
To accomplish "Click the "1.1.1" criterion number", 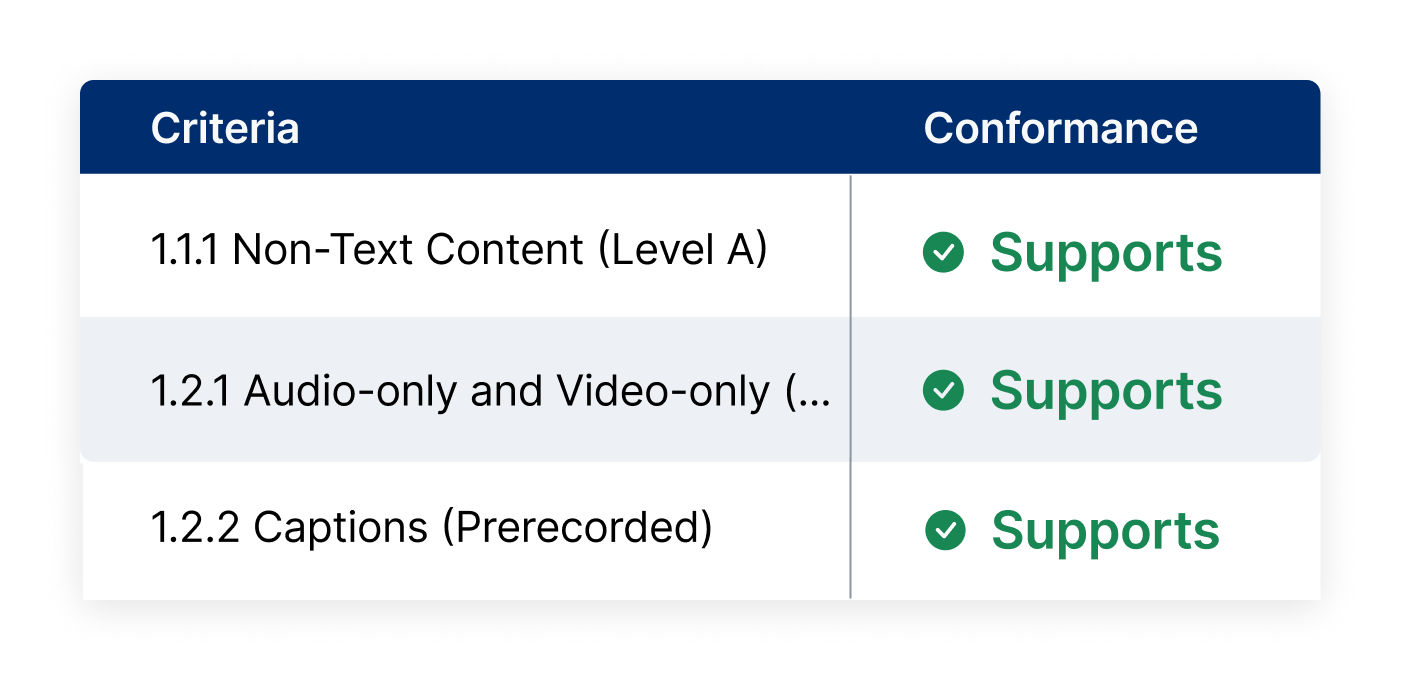I will coord(186,251).
